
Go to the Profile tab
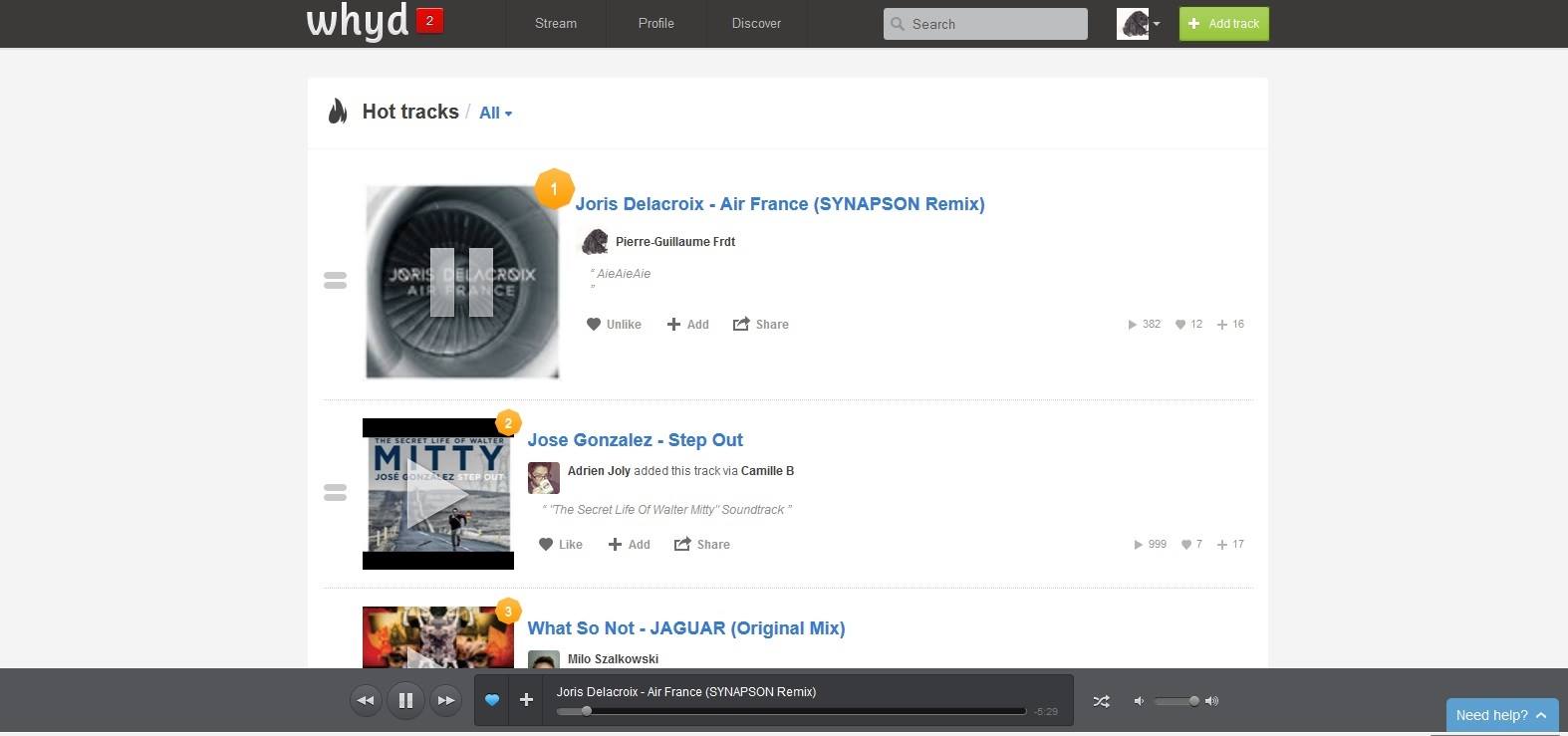(656, 23)
